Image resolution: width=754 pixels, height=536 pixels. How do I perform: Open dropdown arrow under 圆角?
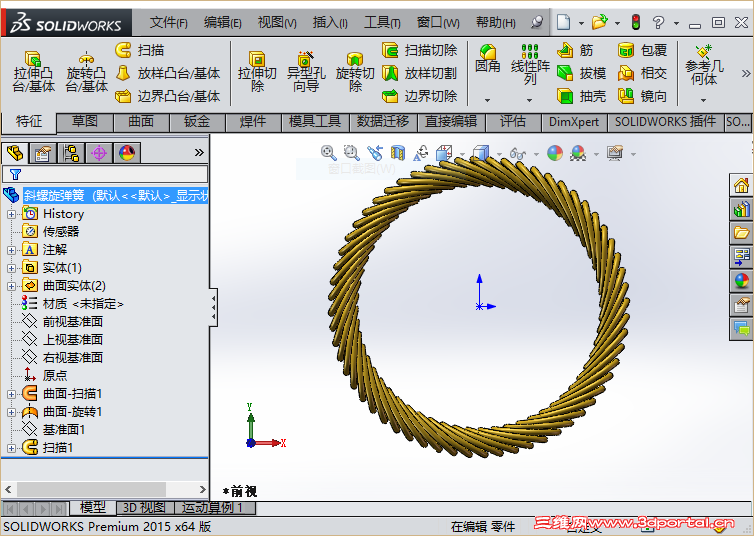point(488,100)
